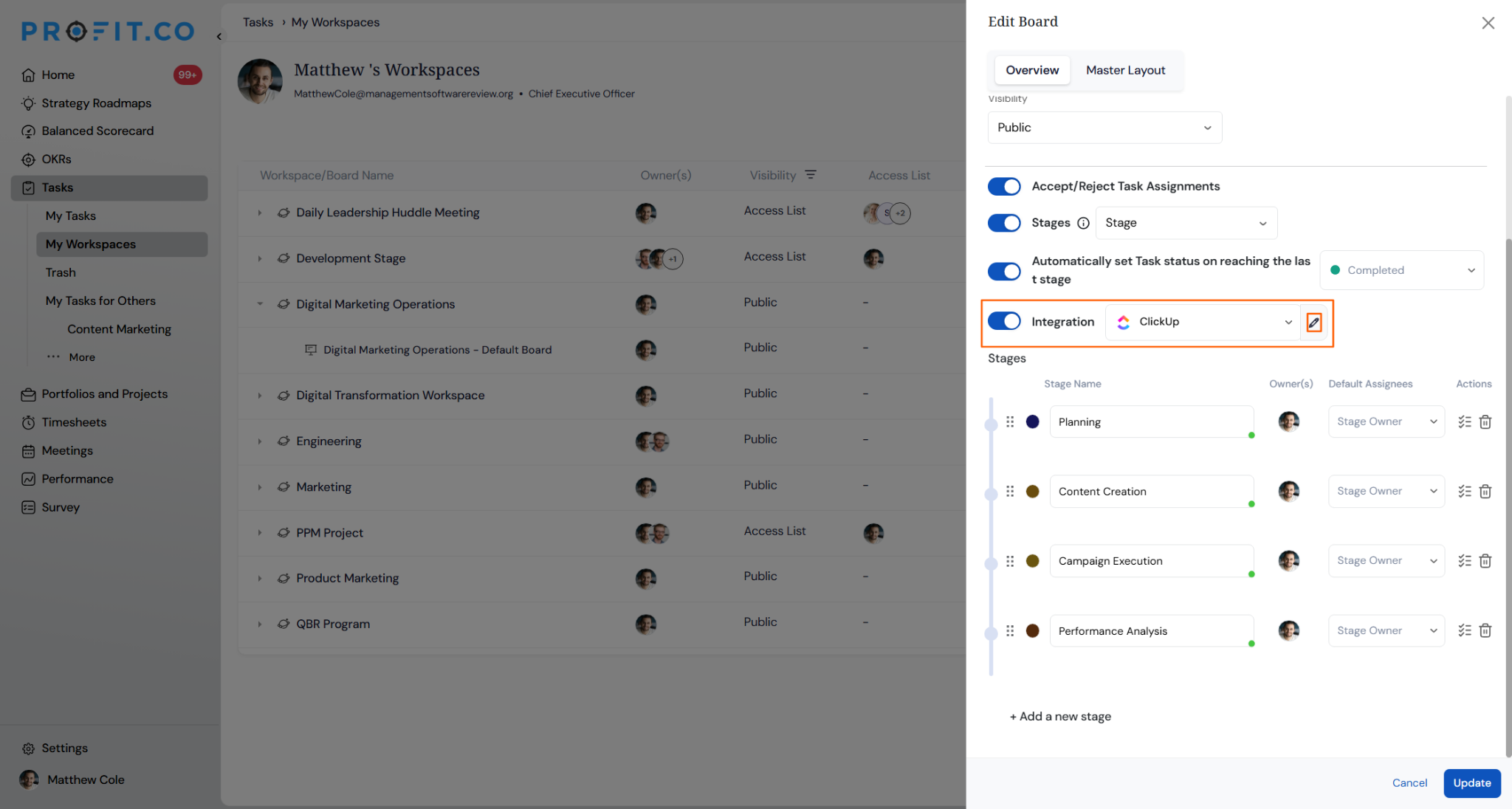Turn off the Integration toggle
Screen dimensions: 1512x809
(x=1004, y=321)
